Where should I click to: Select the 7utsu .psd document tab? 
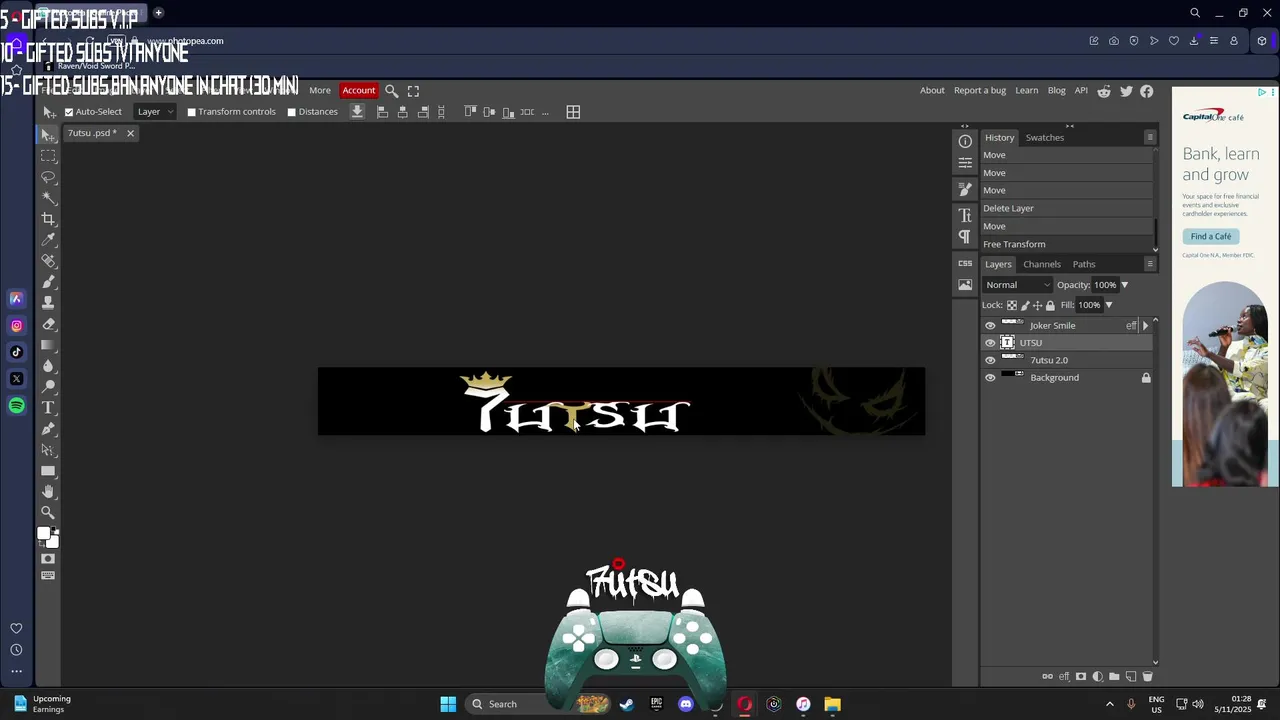[92, 133]
